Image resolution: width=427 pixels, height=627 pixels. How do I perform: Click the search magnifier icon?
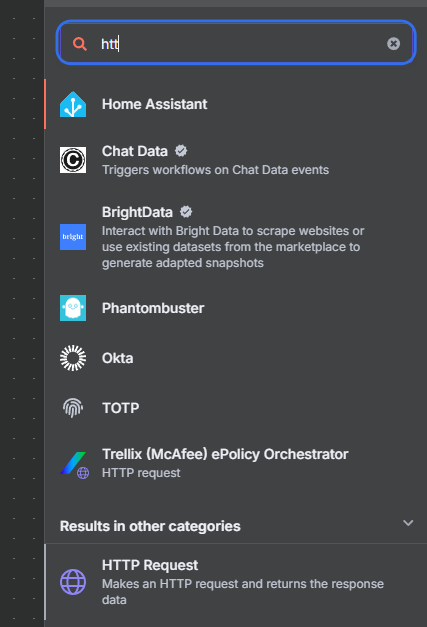80,44
